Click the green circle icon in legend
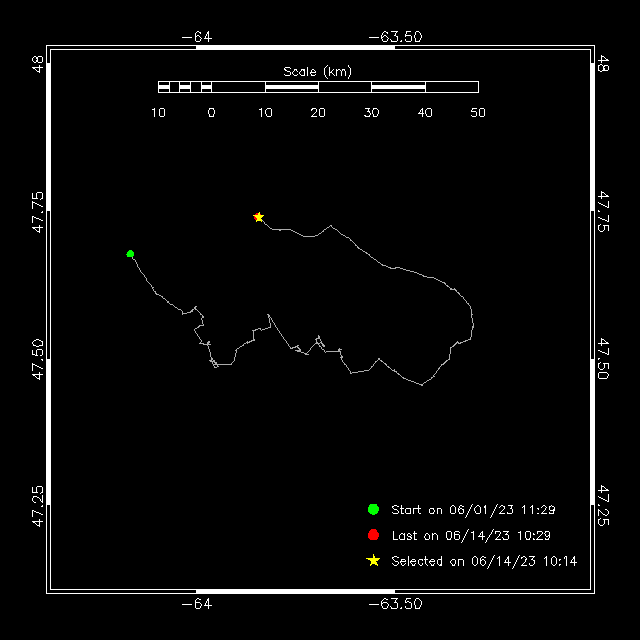 [373, 509]
